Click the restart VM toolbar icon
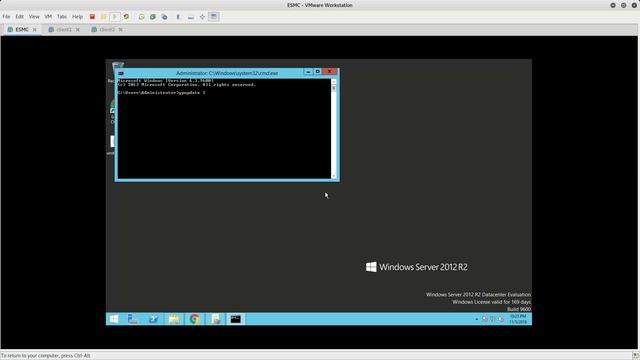The height and width of the screenshot is (360, 640). 126,17
